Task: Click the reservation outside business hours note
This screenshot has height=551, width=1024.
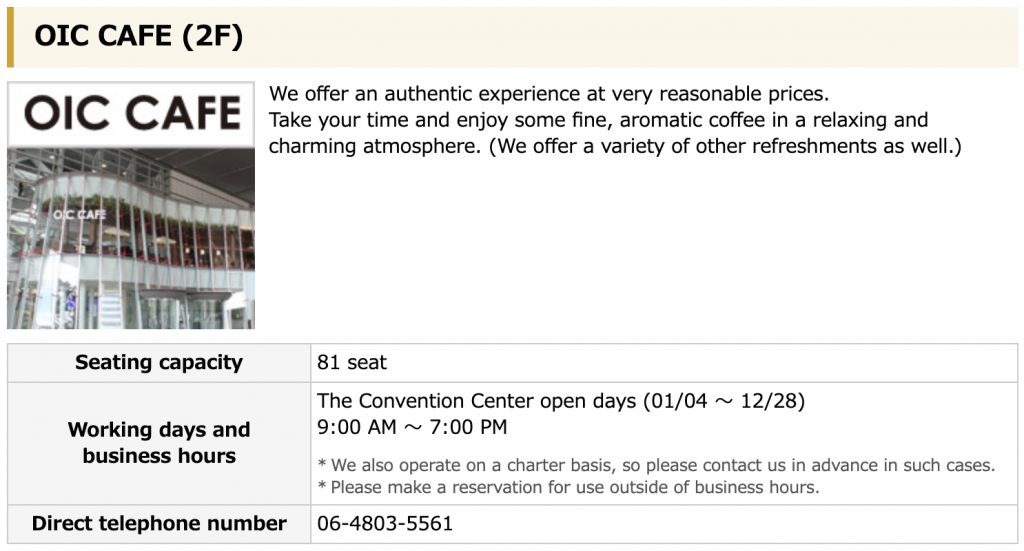Action: click(568, 488)
